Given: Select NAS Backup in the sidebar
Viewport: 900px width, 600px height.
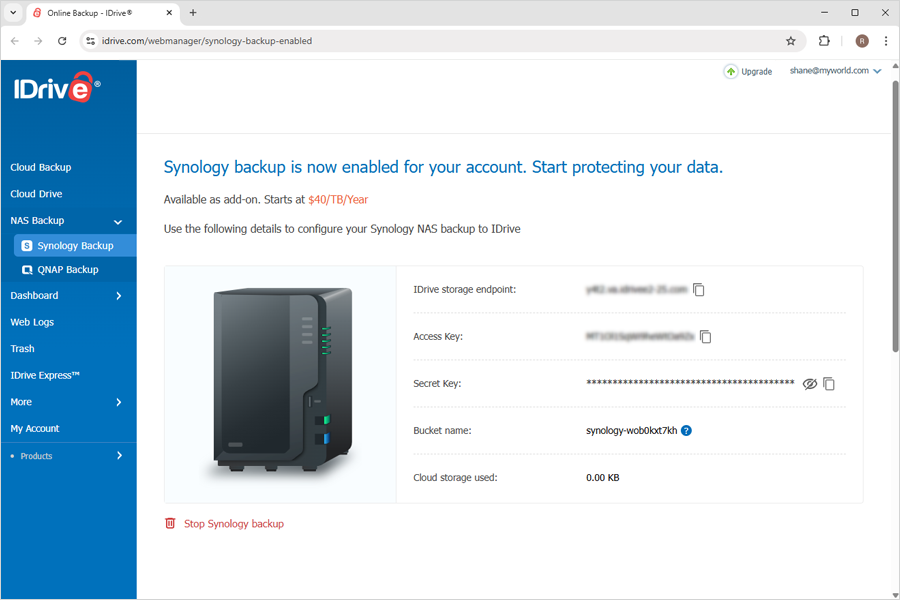Looking at the screenshot, I should [37, 220].
